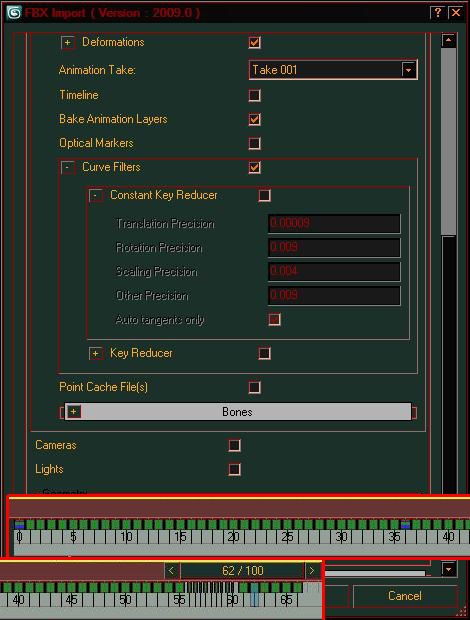Enable the Timeline checkbox
Viewport: 470px width, 620px height.
255,95
